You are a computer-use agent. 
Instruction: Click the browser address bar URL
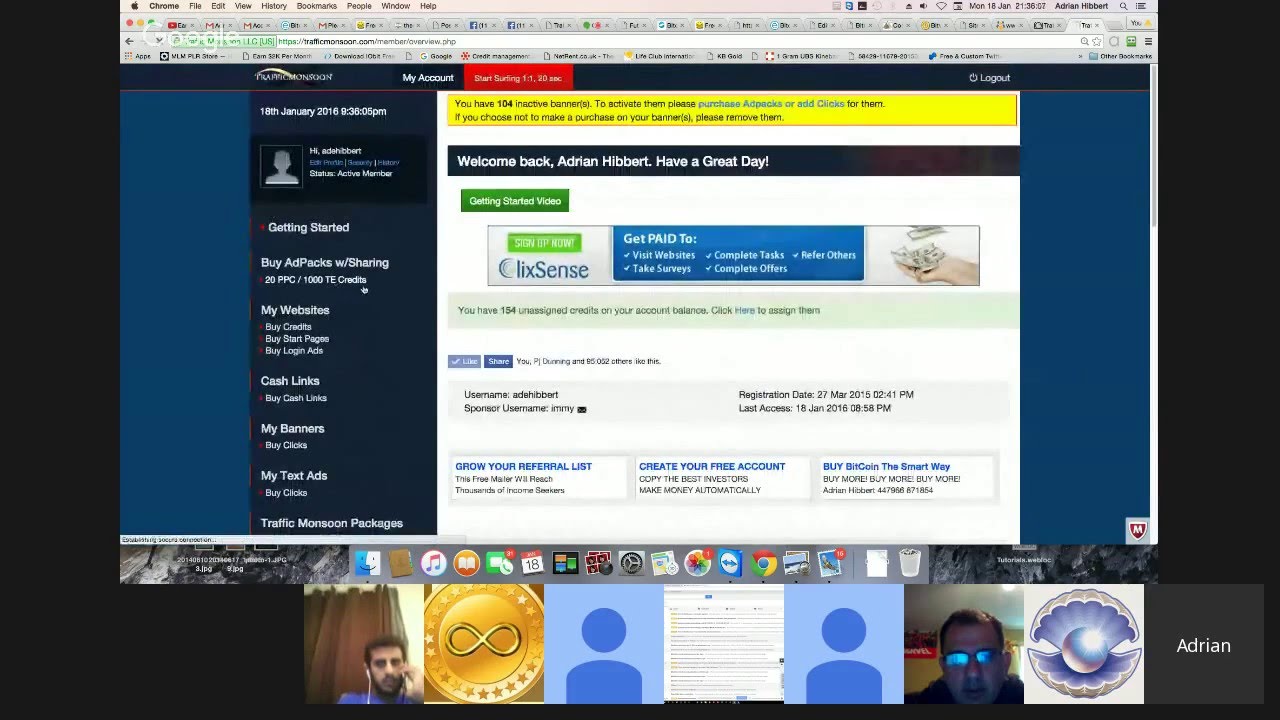tap(366, 42)
